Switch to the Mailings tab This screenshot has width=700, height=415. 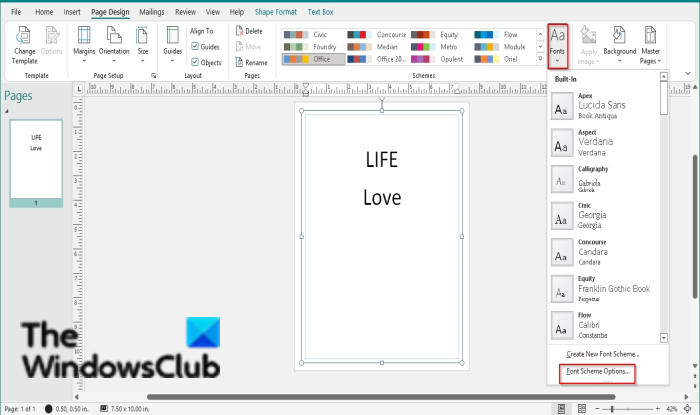152,12
